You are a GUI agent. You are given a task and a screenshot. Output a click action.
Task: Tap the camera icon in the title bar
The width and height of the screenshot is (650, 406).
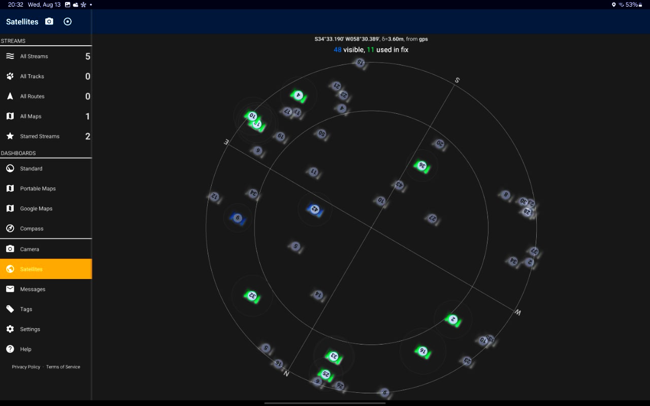[49, 21]
